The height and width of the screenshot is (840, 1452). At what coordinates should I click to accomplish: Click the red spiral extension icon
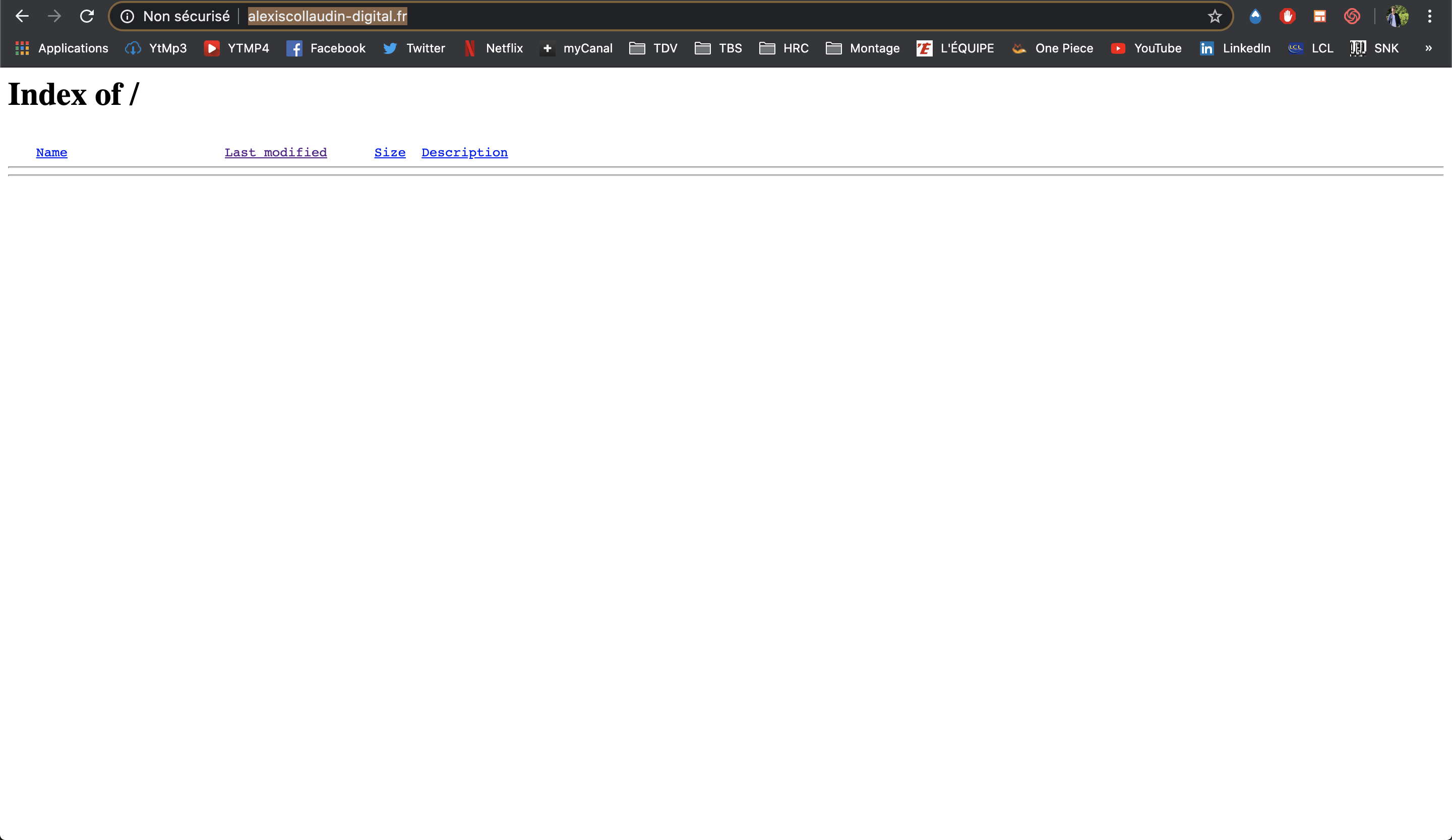pos(1352,16)
